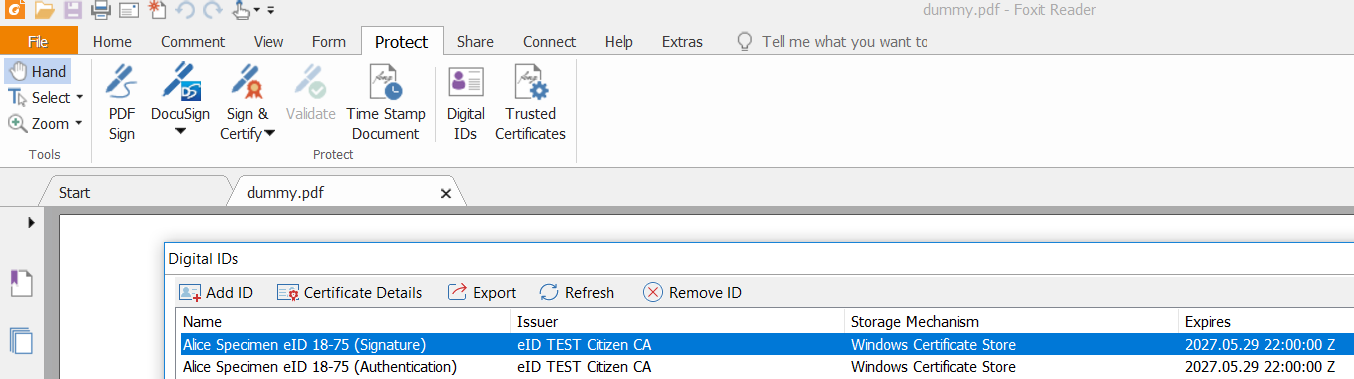Click Refresh in Digital IDs toolbar
Image resolution: width=1354 pixels, height=379 pixels.
(577, 292)
